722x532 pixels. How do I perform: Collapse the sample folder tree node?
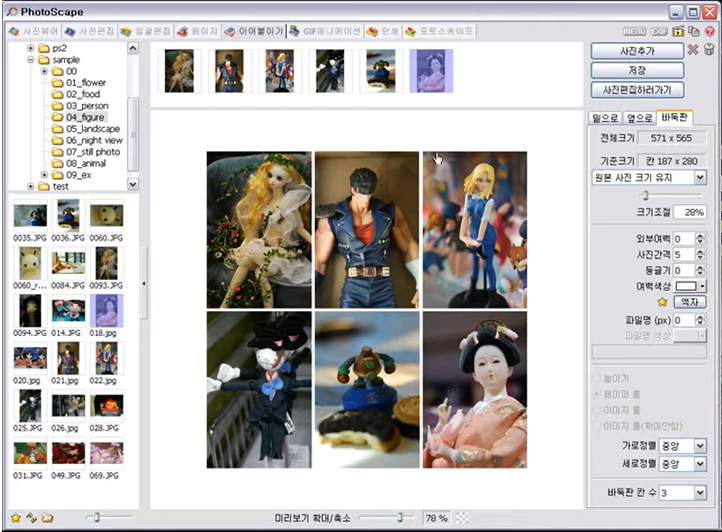coord(30,59)
